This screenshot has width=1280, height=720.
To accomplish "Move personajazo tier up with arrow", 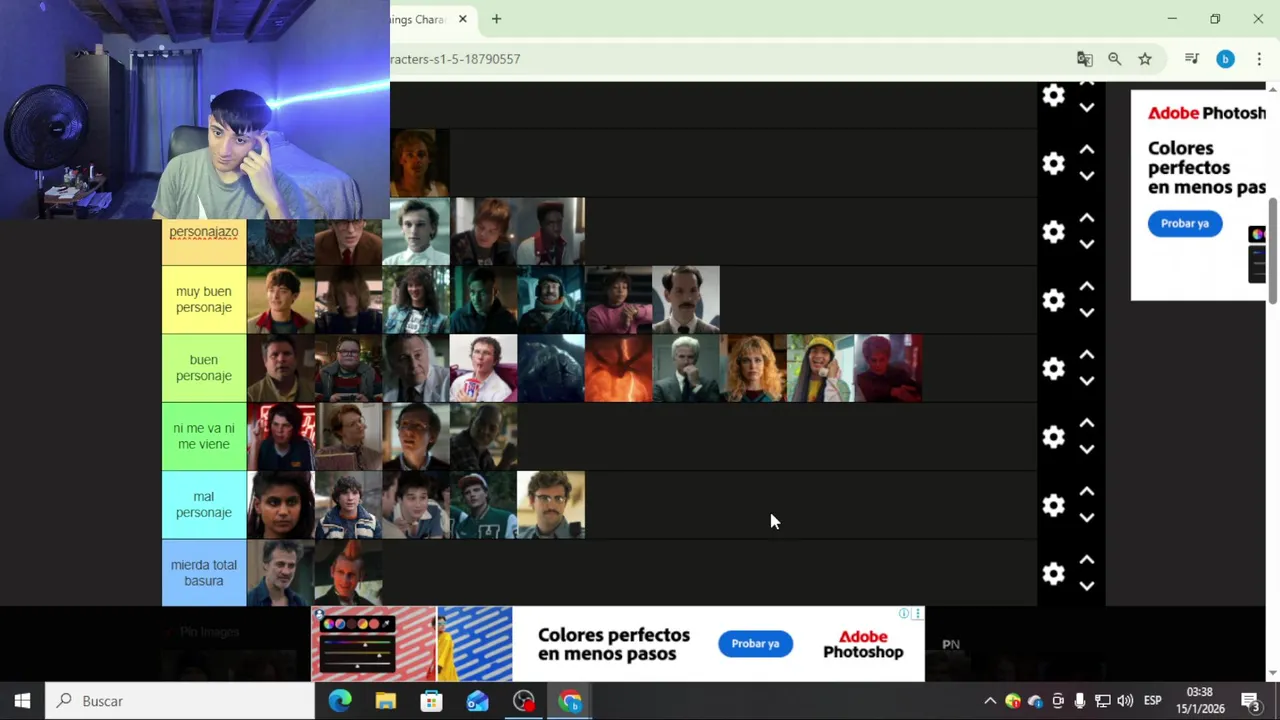I will 1087,218.
